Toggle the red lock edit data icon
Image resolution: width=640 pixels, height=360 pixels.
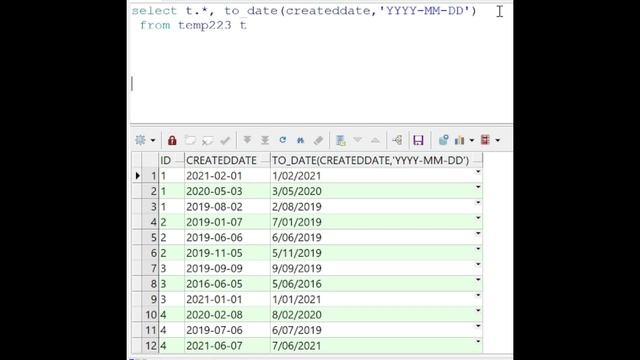click(172, 140)
